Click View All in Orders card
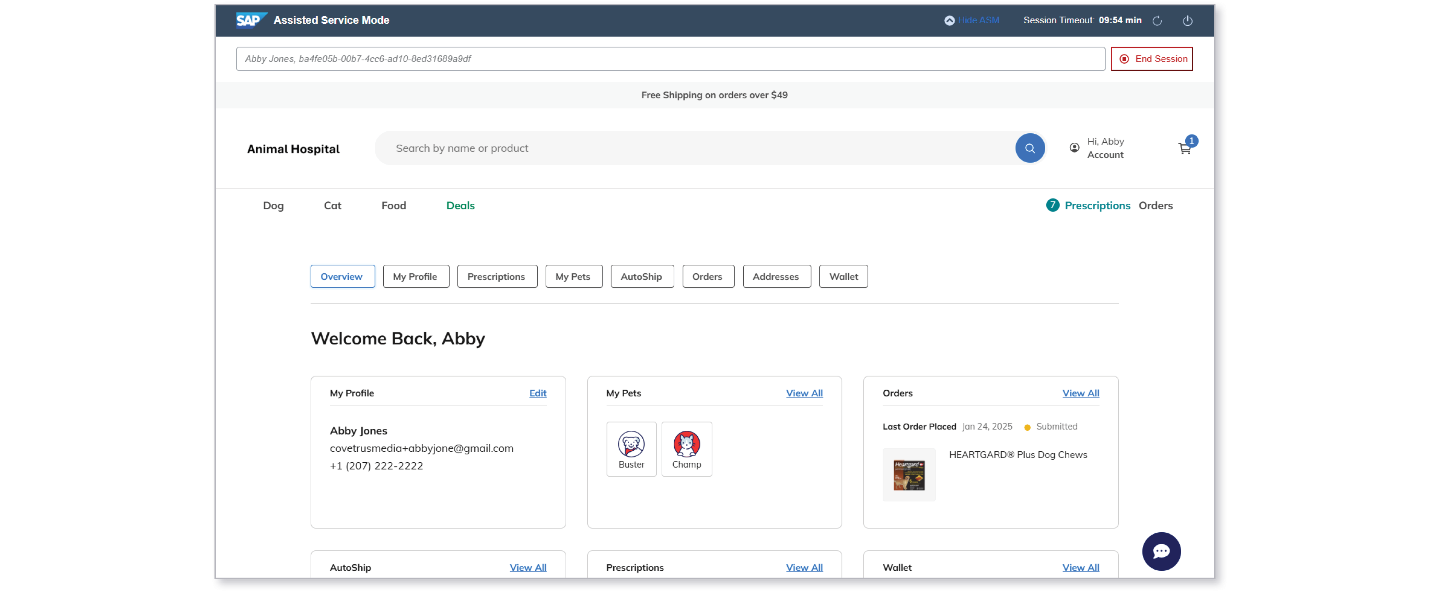The width and height of the screenshot is (1430, 593). 1081,393
